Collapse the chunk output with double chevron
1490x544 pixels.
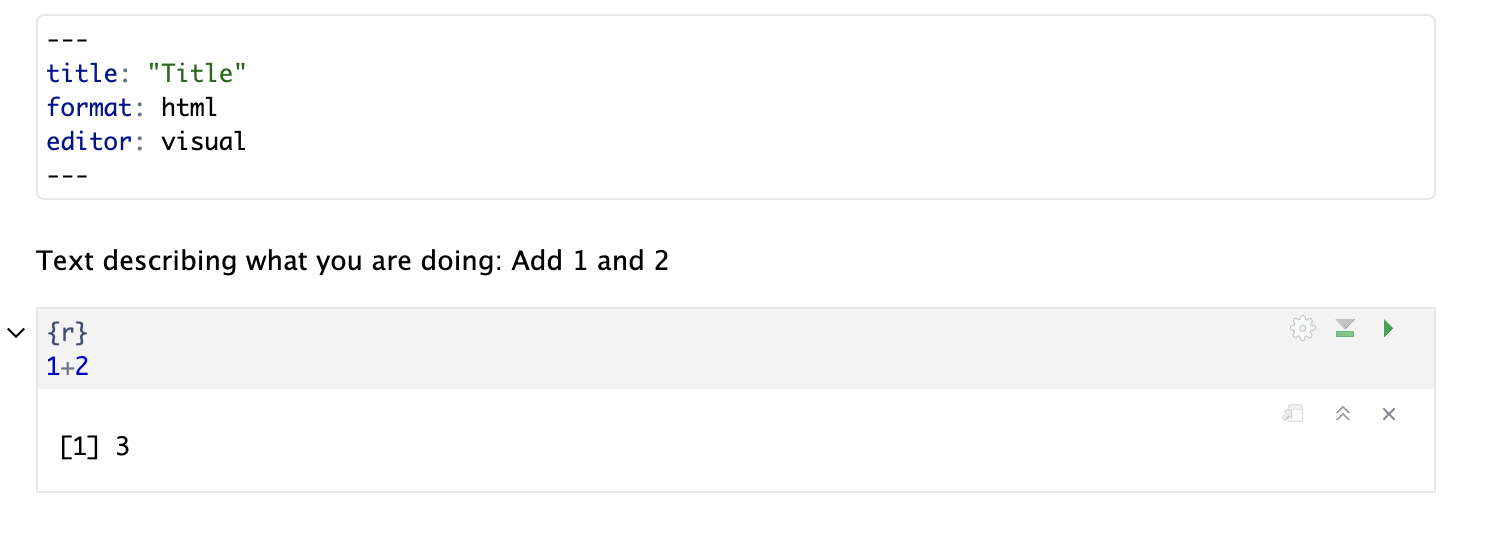1343,414
